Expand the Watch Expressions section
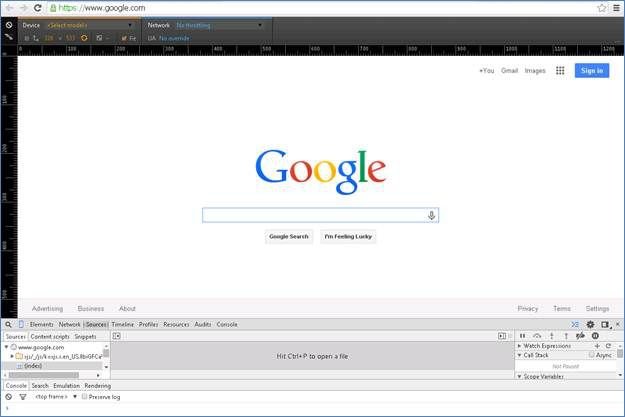Screen dimensions: 625x417 point(519,346)
